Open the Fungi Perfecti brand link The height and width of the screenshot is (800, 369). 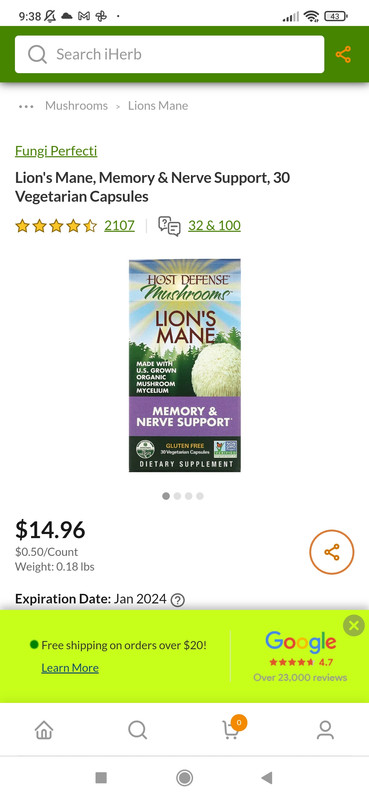click(x=56, y=151)
